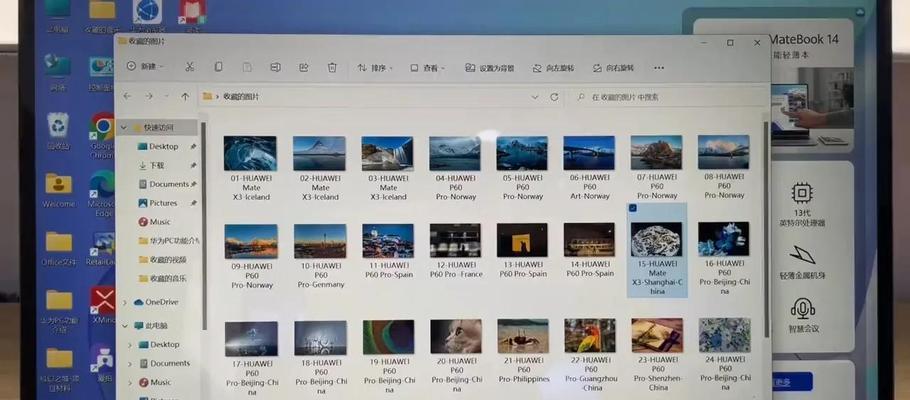Click the Rename icon in toolbar
Image resolution: width=910 pixels, height=400 pixels.
click(276, 67)
